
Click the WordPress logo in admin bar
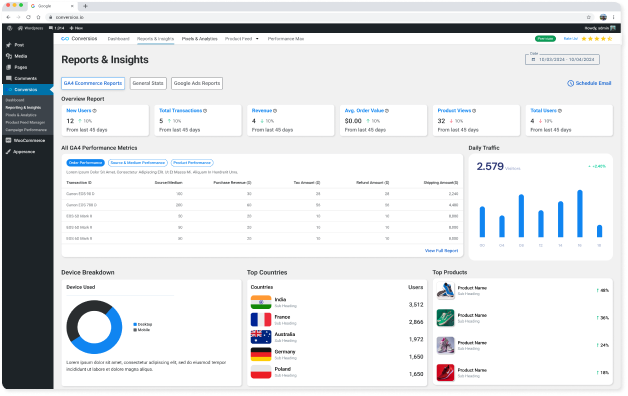[10, 28]
